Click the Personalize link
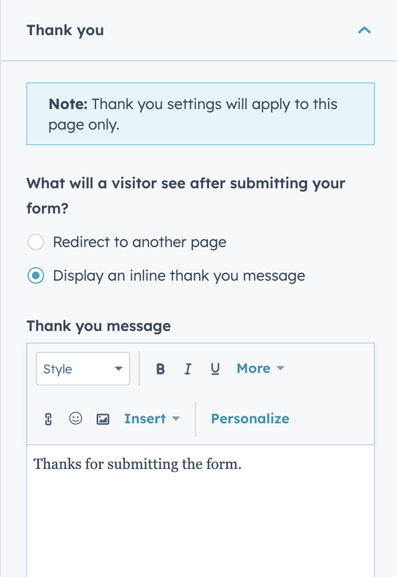Screen dimensions: 397x577 coord(250,419)
